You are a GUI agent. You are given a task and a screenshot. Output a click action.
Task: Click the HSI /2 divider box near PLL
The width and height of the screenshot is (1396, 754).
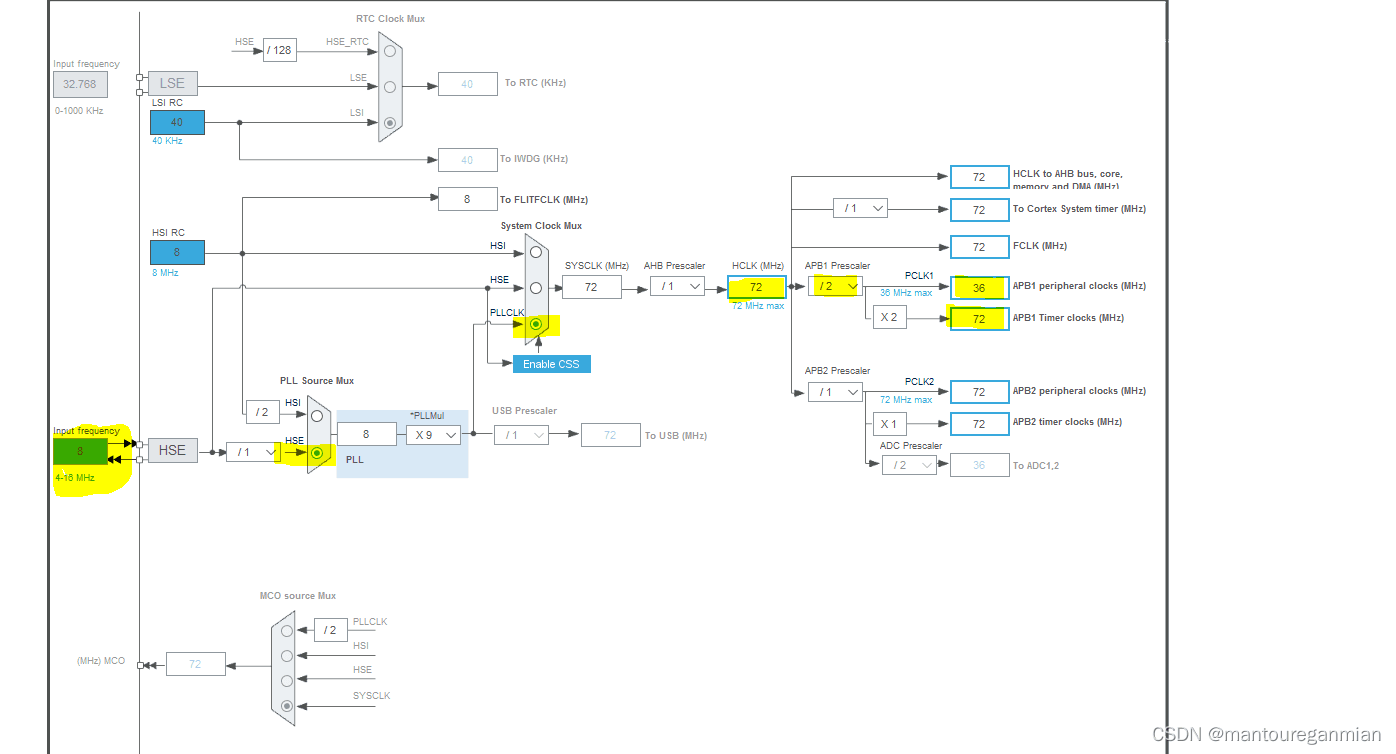[262, 411]
